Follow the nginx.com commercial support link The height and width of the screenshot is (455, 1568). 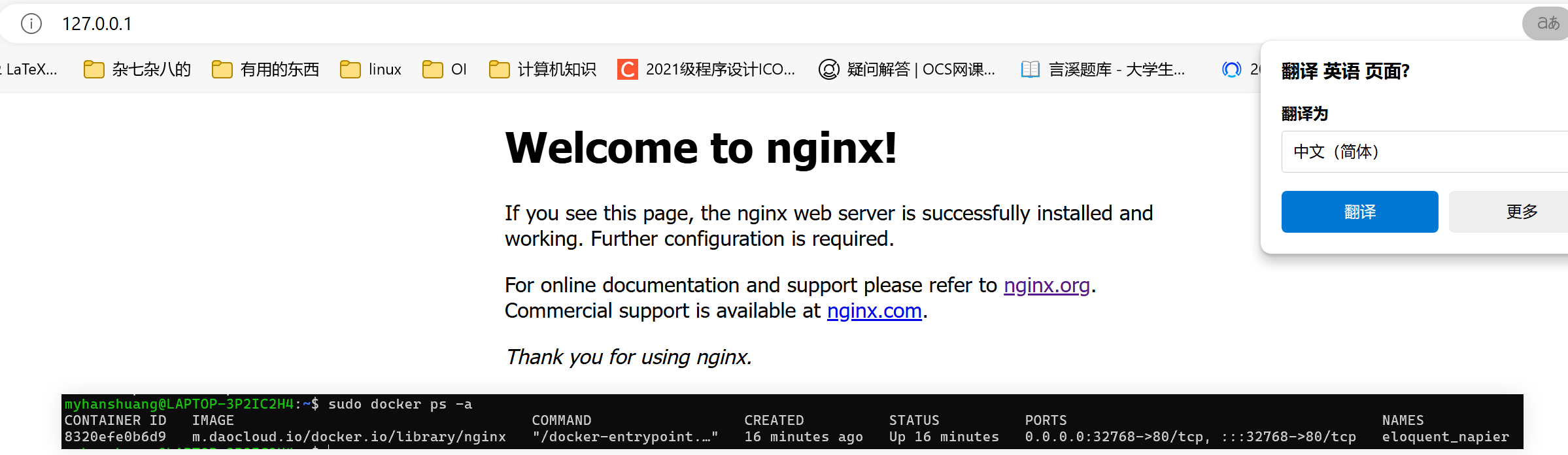874,311
